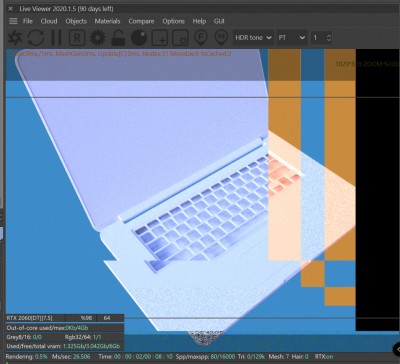This screenshot has width=400, height=364.
Task: Restart the render with the circular arrows icon
Action: click(36, 38)
